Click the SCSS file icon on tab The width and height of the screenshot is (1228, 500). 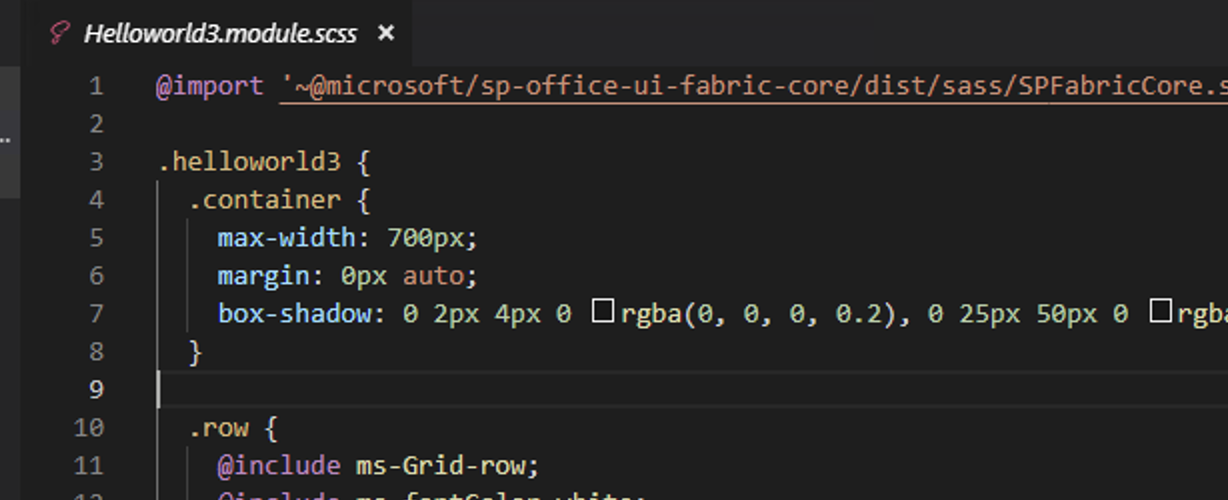[60, 33]
